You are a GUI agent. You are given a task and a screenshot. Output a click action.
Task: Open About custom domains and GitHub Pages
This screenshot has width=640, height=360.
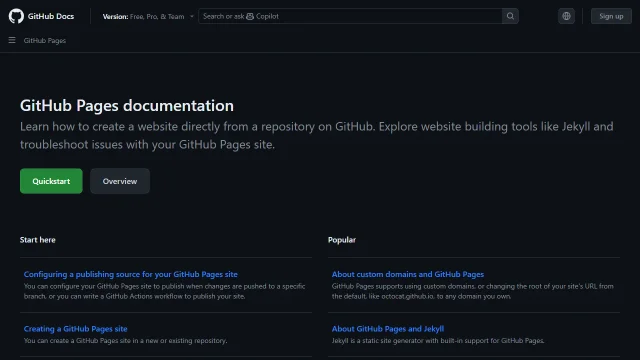tap(408, 274)
